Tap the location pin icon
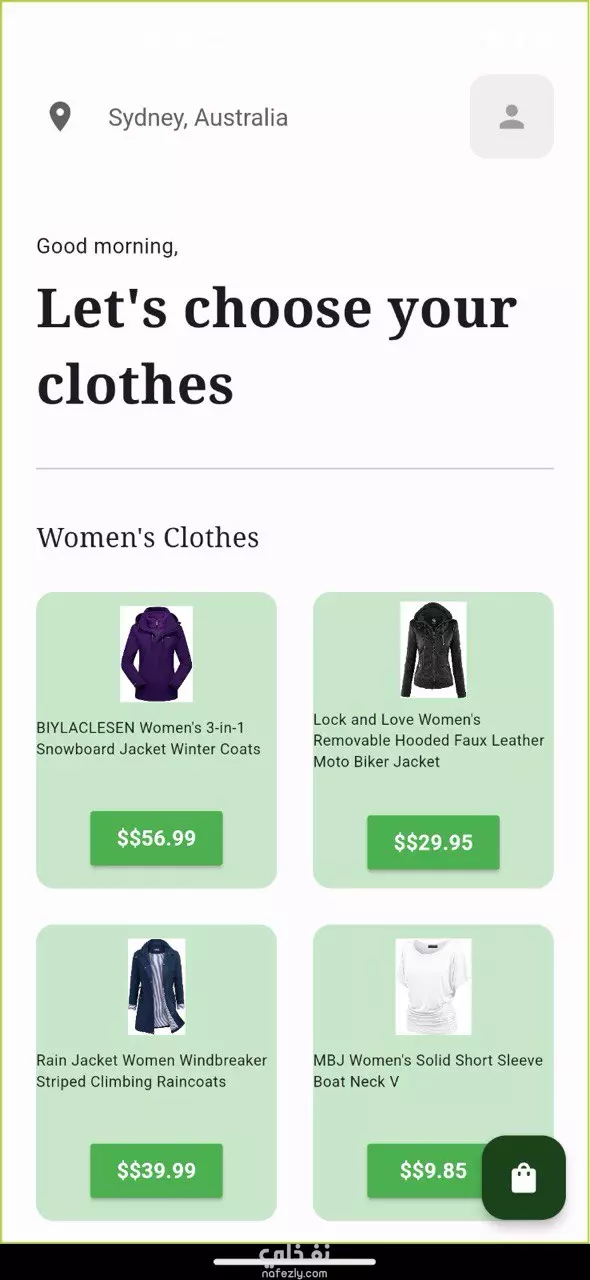This screenshot has width=590, height=1280. pyautogui.click(x=60, y=117)
